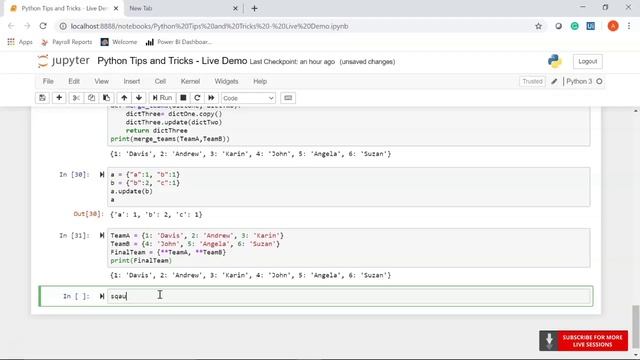Image resolution: width=640 pixels, height=360 pixels.
Task: Click the Jupyter logo
Action: click(x=63, y=61)
